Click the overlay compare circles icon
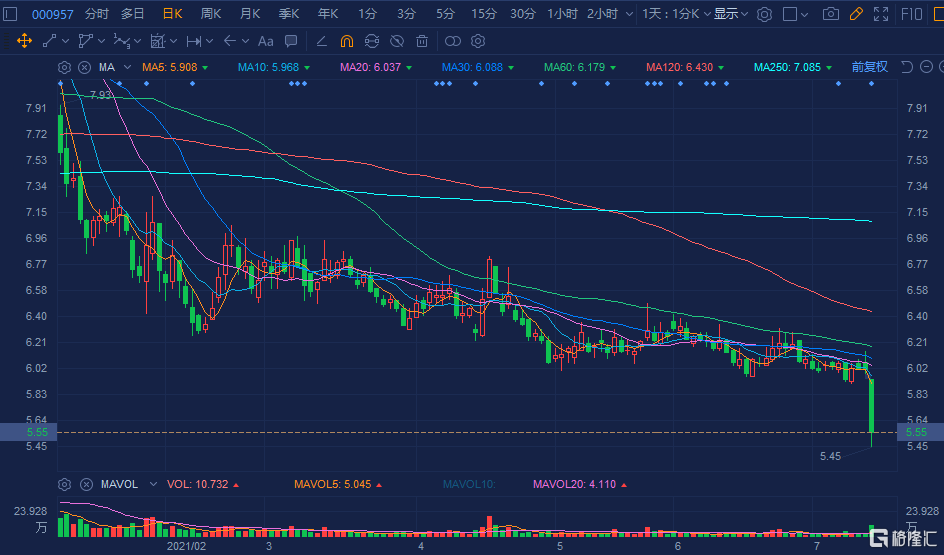The width and height of the screenshot is (944, 555). pyautogui.click(x=453, y=41)
